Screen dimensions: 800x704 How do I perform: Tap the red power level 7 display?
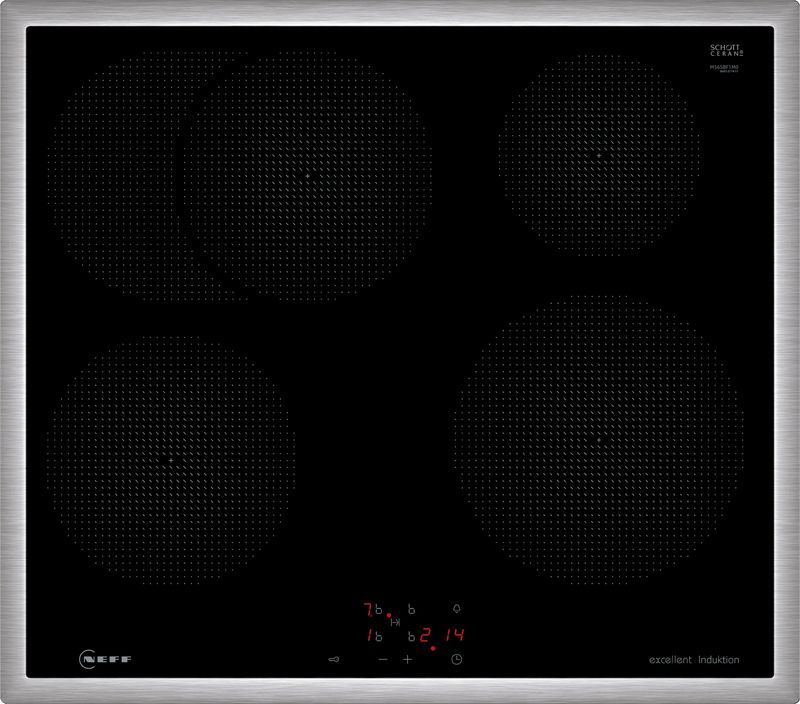[367, 608]
